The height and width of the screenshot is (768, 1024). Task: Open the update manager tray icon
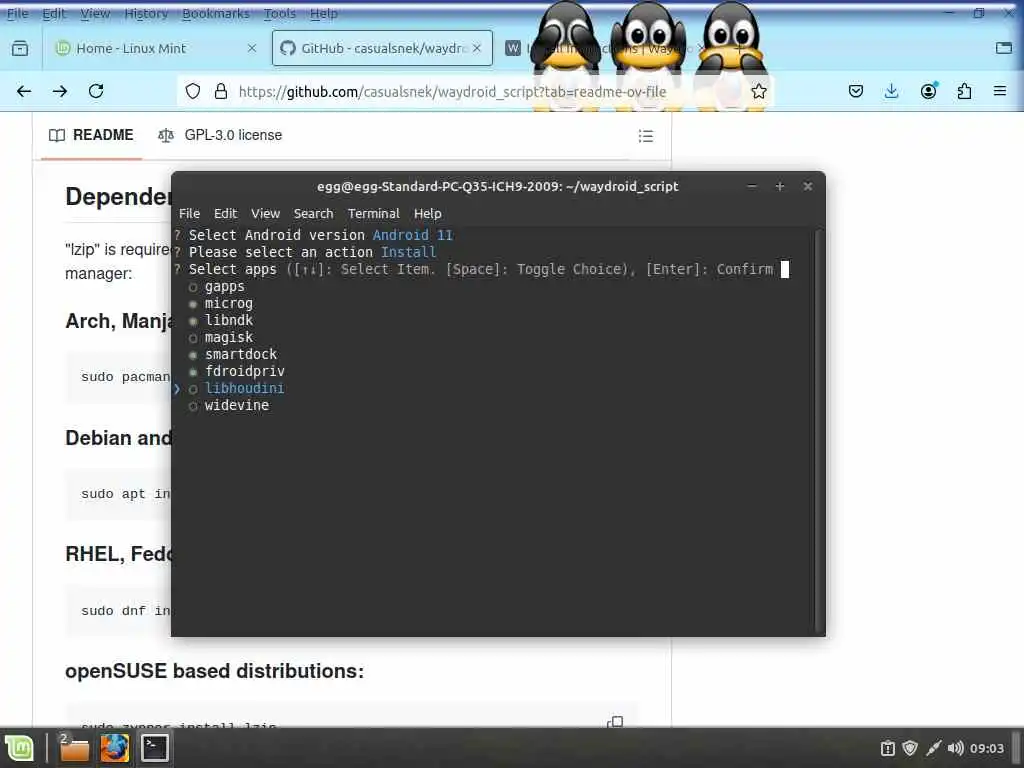coord(888,748)
